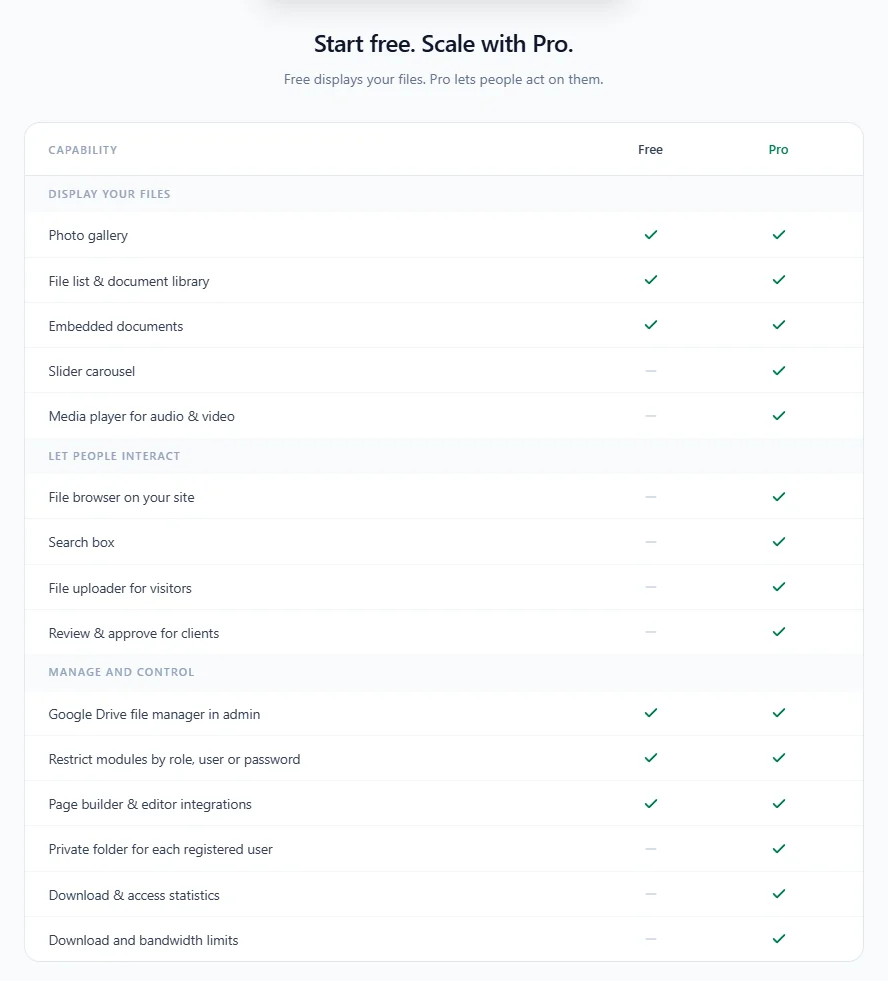Click the DISPLAY YOUR FILES section label
The height and width of the screenshot is (981, 888).
click(x=110, y=194)
